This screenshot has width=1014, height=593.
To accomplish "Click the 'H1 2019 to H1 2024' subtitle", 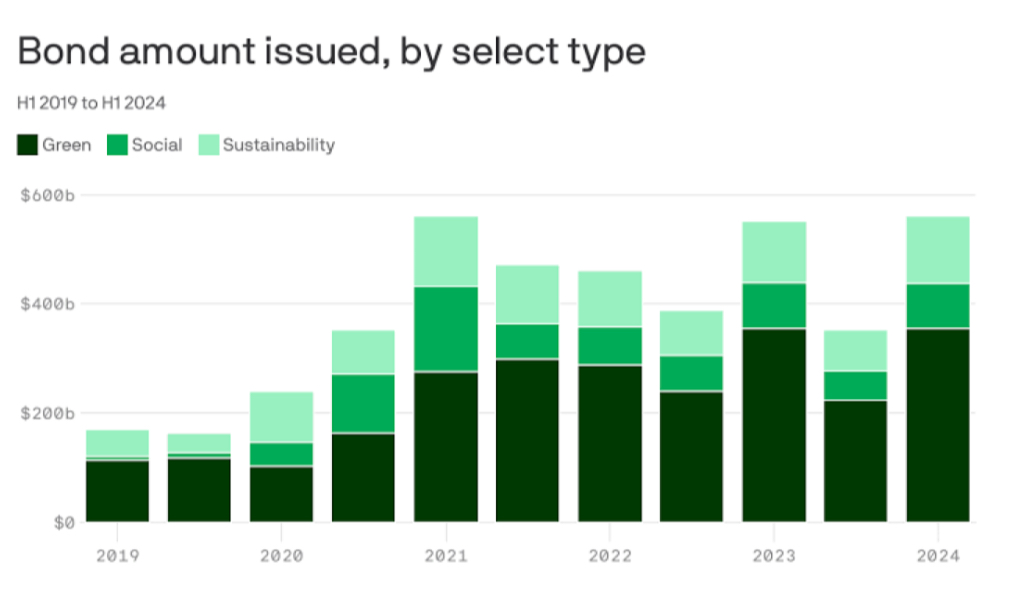I will point(91,102).
